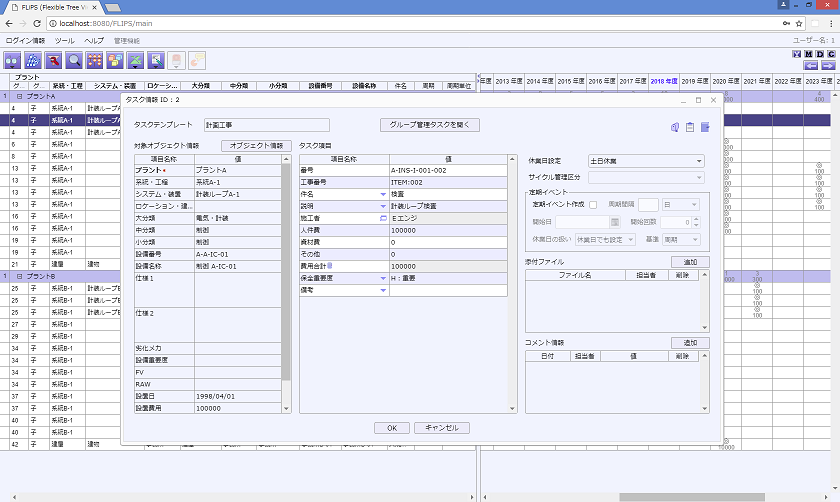Open the ツール menu

pyautogui.click(x=65, y=41)
